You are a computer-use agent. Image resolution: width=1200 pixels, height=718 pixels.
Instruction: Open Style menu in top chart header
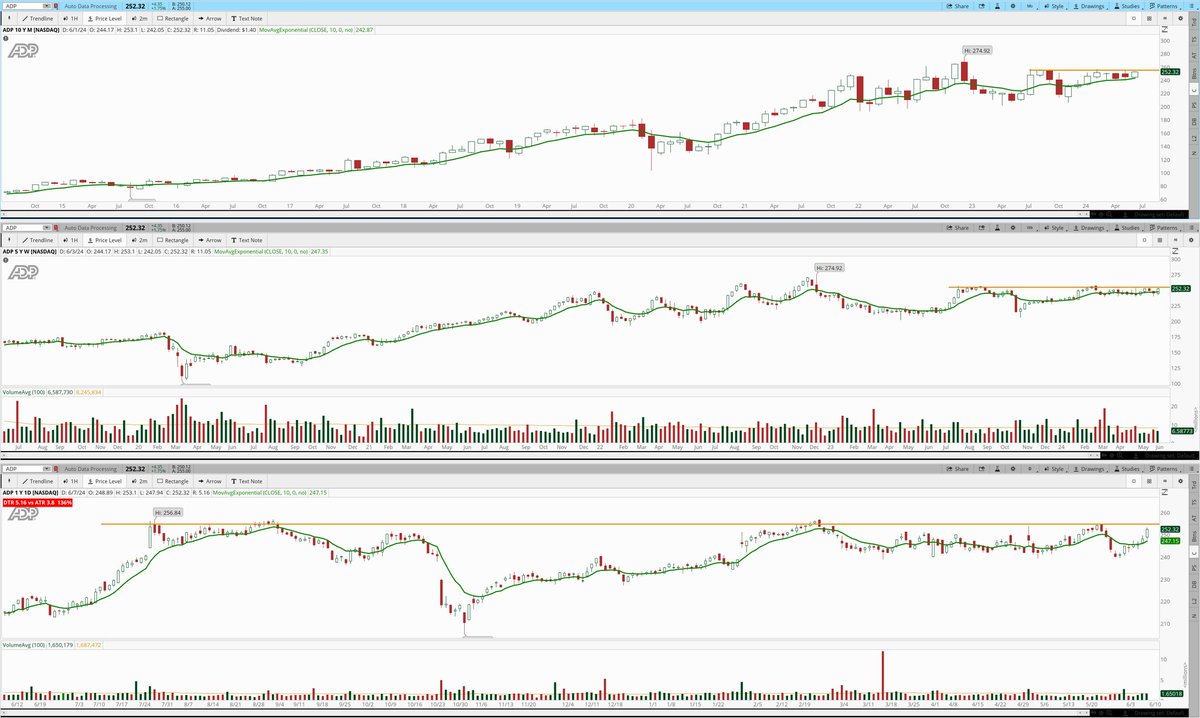(x=1054, y=6)
